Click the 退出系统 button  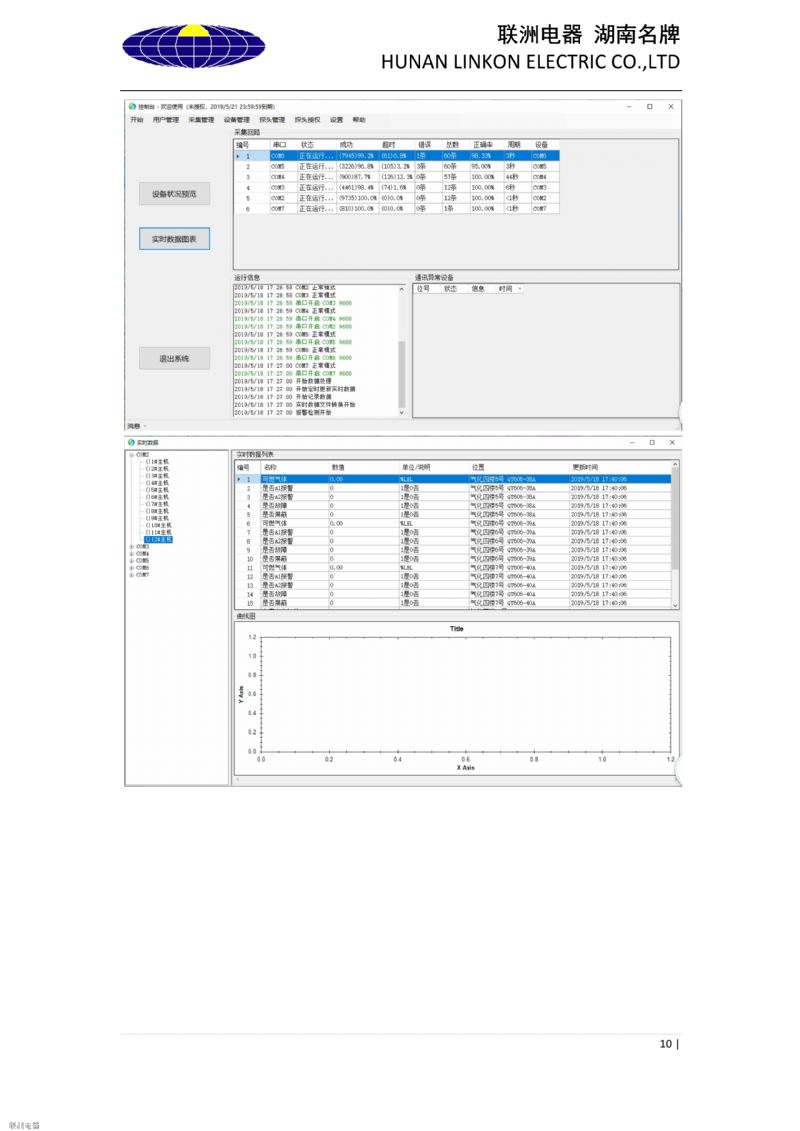(x=174, y=358)
